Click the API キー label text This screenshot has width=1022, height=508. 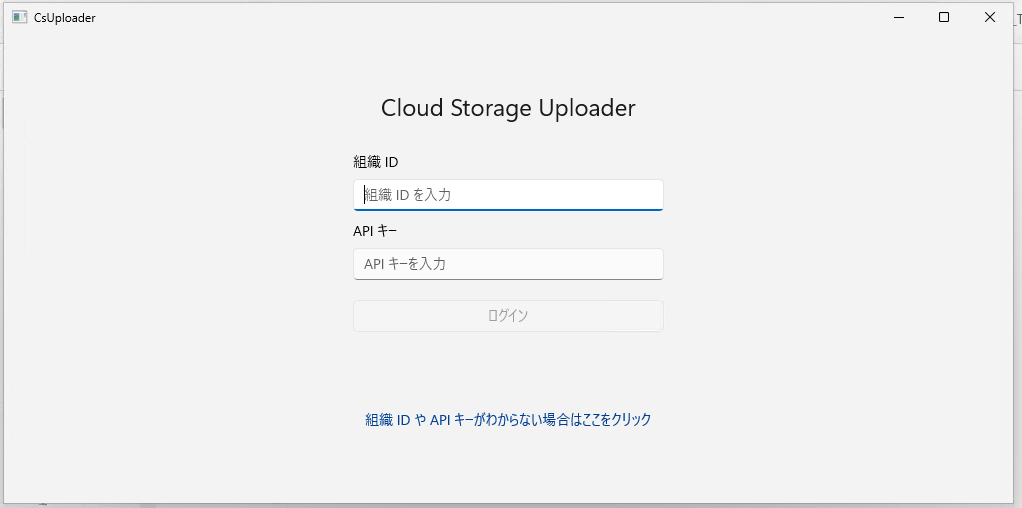click(375, 231)
